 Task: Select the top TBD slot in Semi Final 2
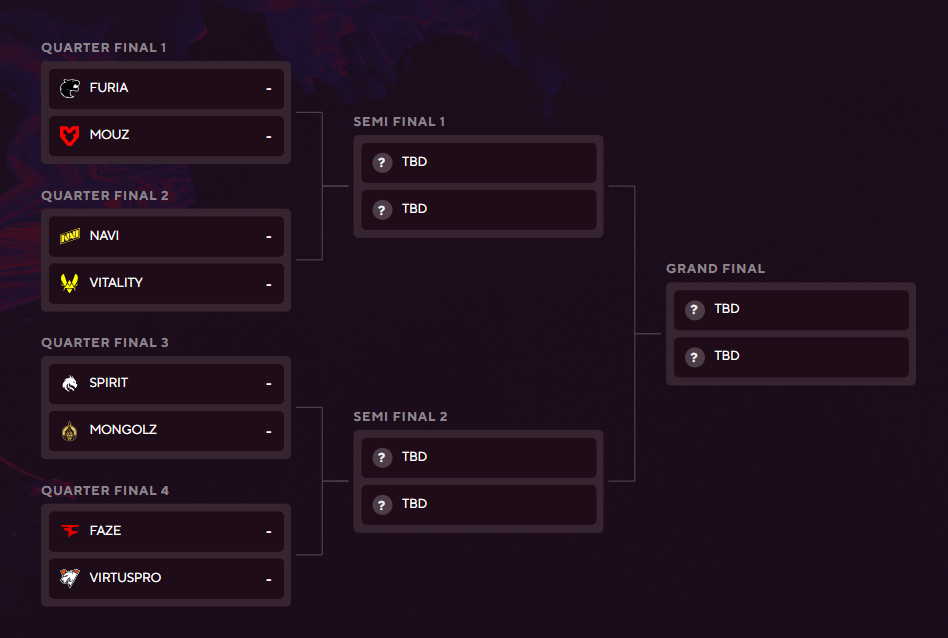point(479,458)
